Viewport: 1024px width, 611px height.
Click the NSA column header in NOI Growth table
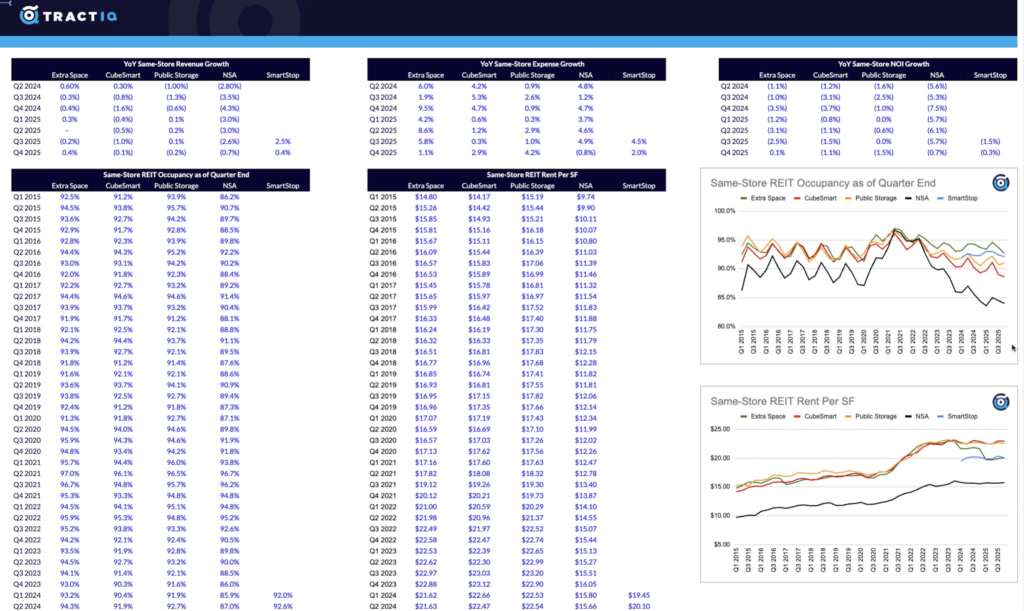(937, 75)
